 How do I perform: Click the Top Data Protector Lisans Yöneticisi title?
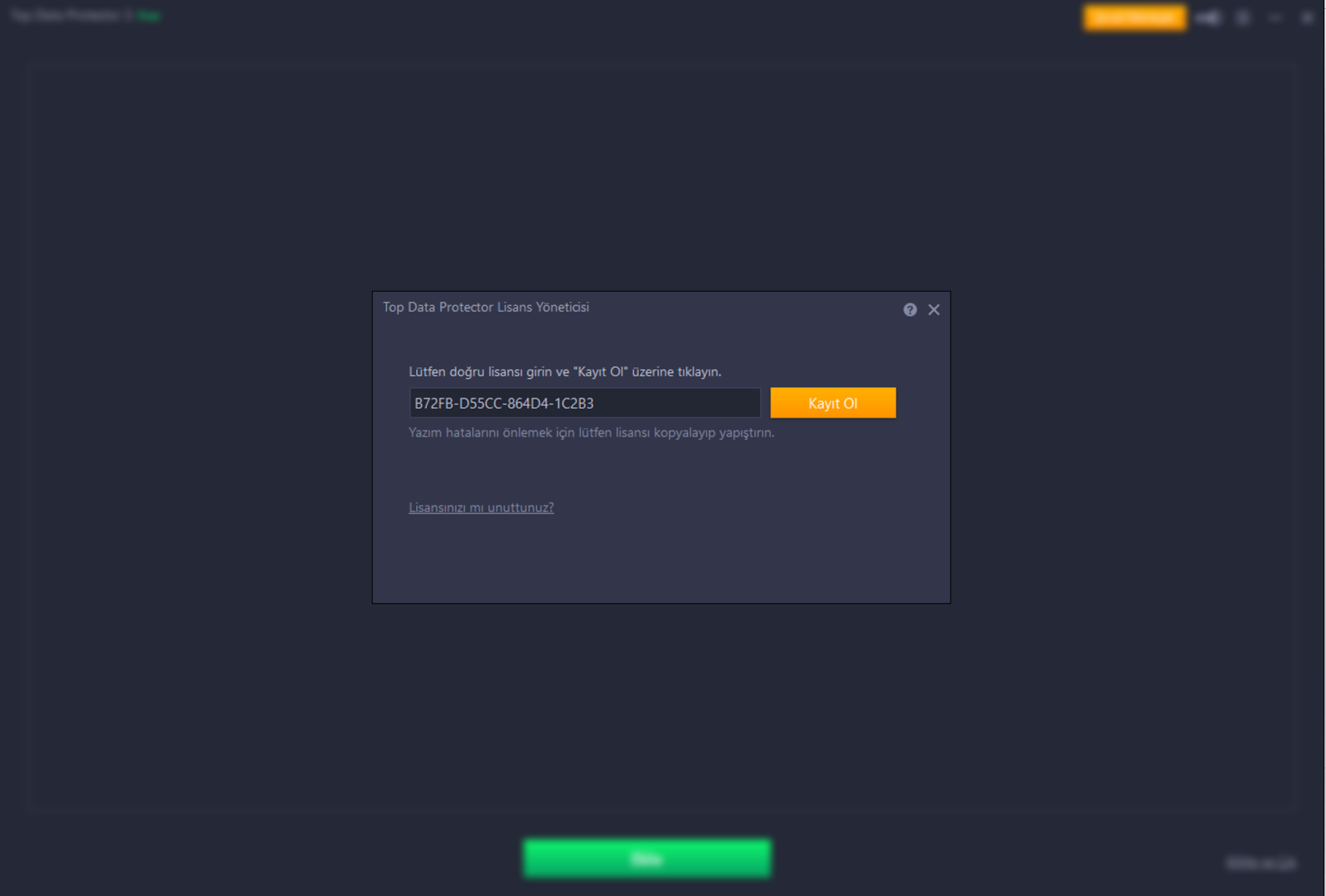[486, 308]
